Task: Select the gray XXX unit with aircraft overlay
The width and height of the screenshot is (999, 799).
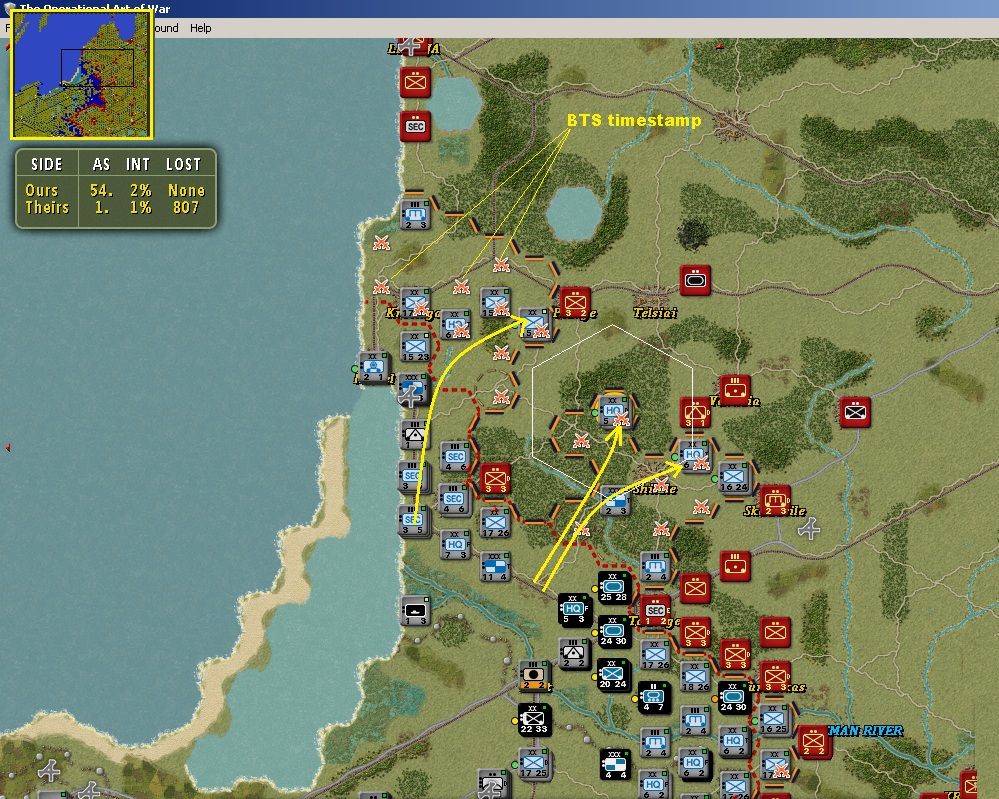Action: [x=414, y=390]
